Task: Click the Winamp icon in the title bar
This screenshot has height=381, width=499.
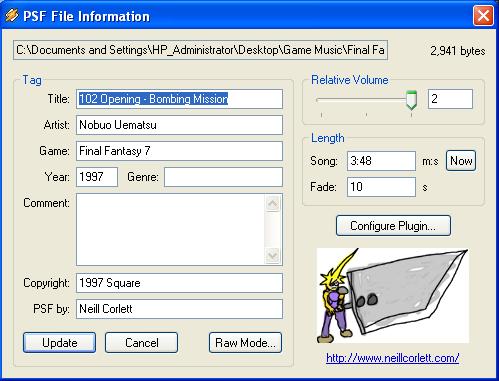Action: tap(12, 15)
